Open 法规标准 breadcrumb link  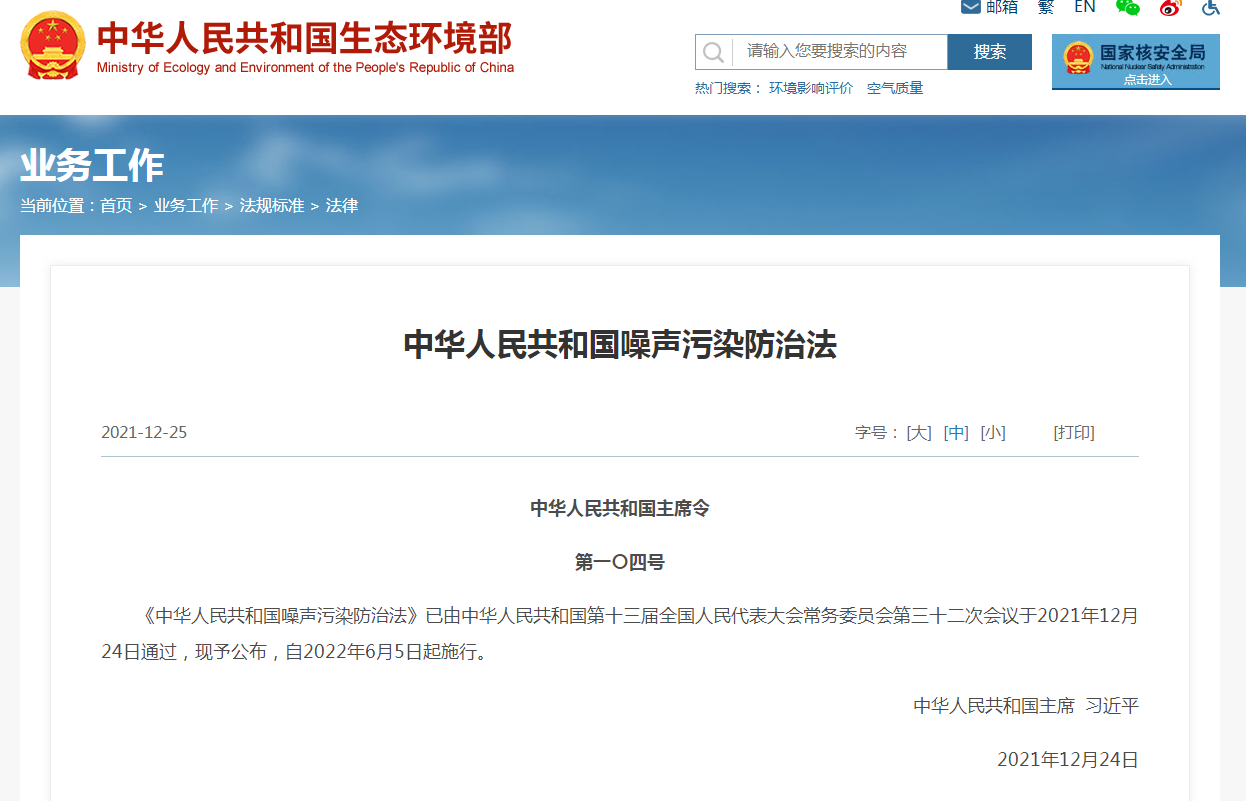(x=272, y=206)
